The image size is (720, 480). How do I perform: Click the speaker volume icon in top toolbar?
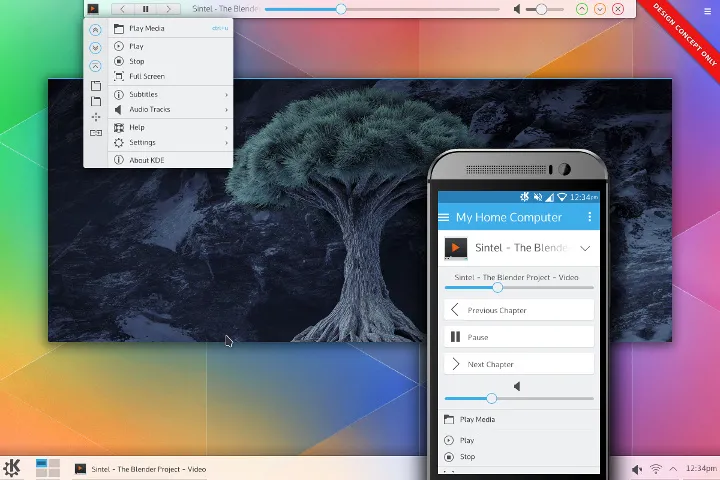tap(518, 9)
